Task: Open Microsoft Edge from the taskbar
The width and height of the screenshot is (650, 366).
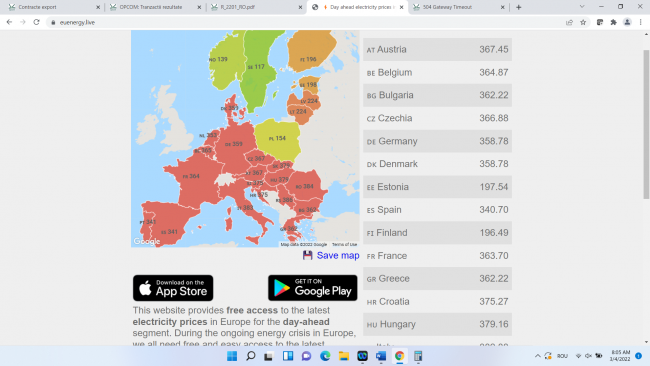Action: click(x=325, y=356)
